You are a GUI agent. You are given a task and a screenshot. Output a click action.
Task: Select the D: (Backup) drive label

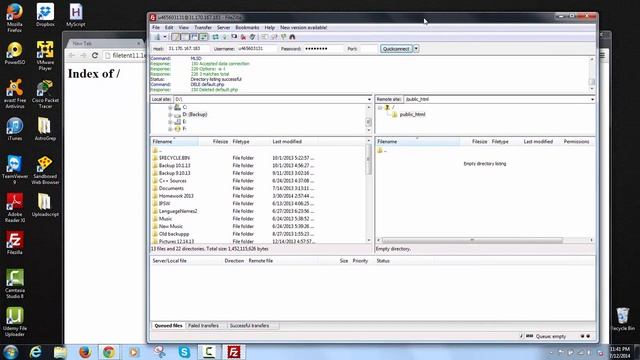pyautogui.click(x=195, y=115)
